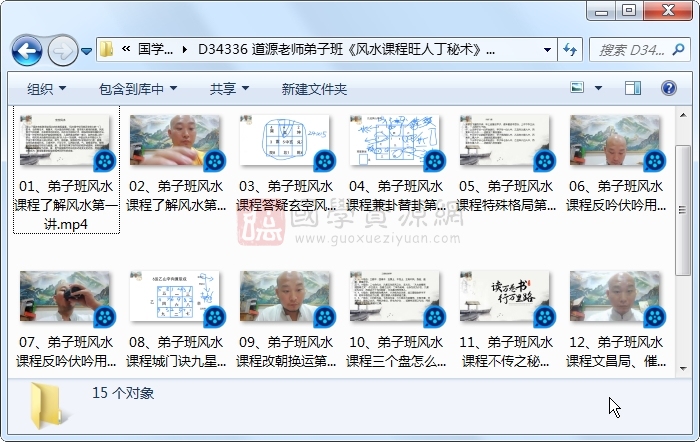
Task: Select video thumbnail 03 答疑玄空风
Action: [x=285, y=142]
